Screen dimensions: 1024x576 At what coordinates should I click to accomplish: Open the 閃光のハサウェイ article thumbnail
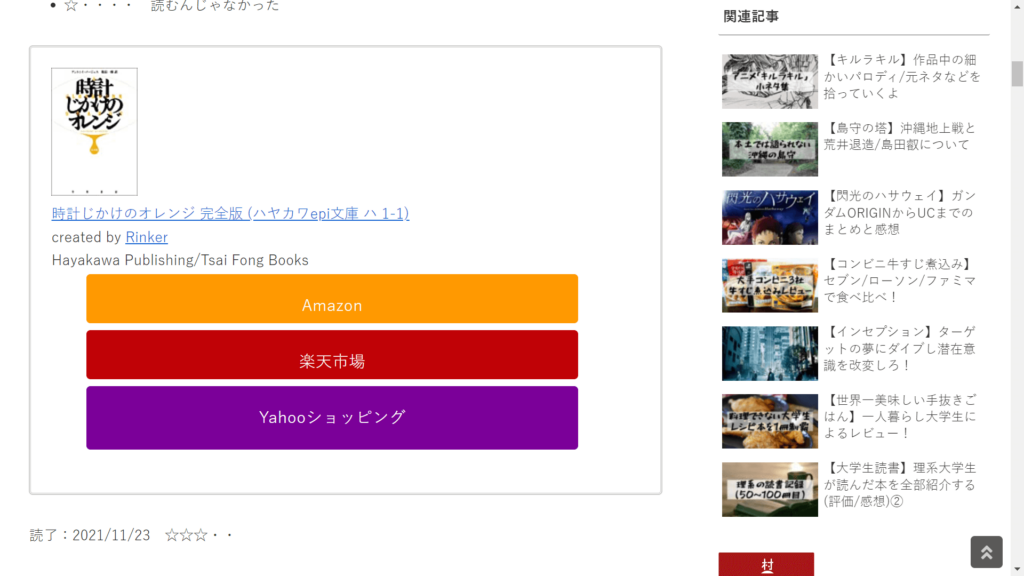770,217
